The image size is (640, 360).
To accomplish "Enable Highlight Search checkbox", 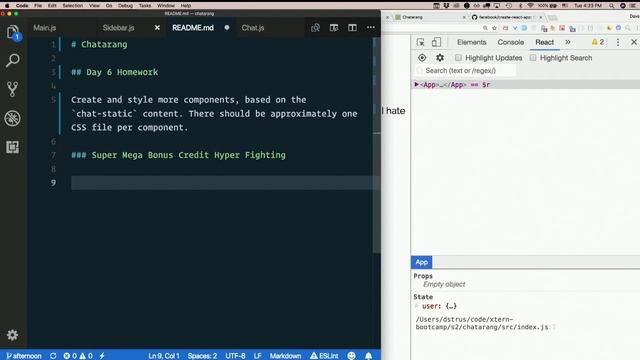I will (x=533, y=58).
